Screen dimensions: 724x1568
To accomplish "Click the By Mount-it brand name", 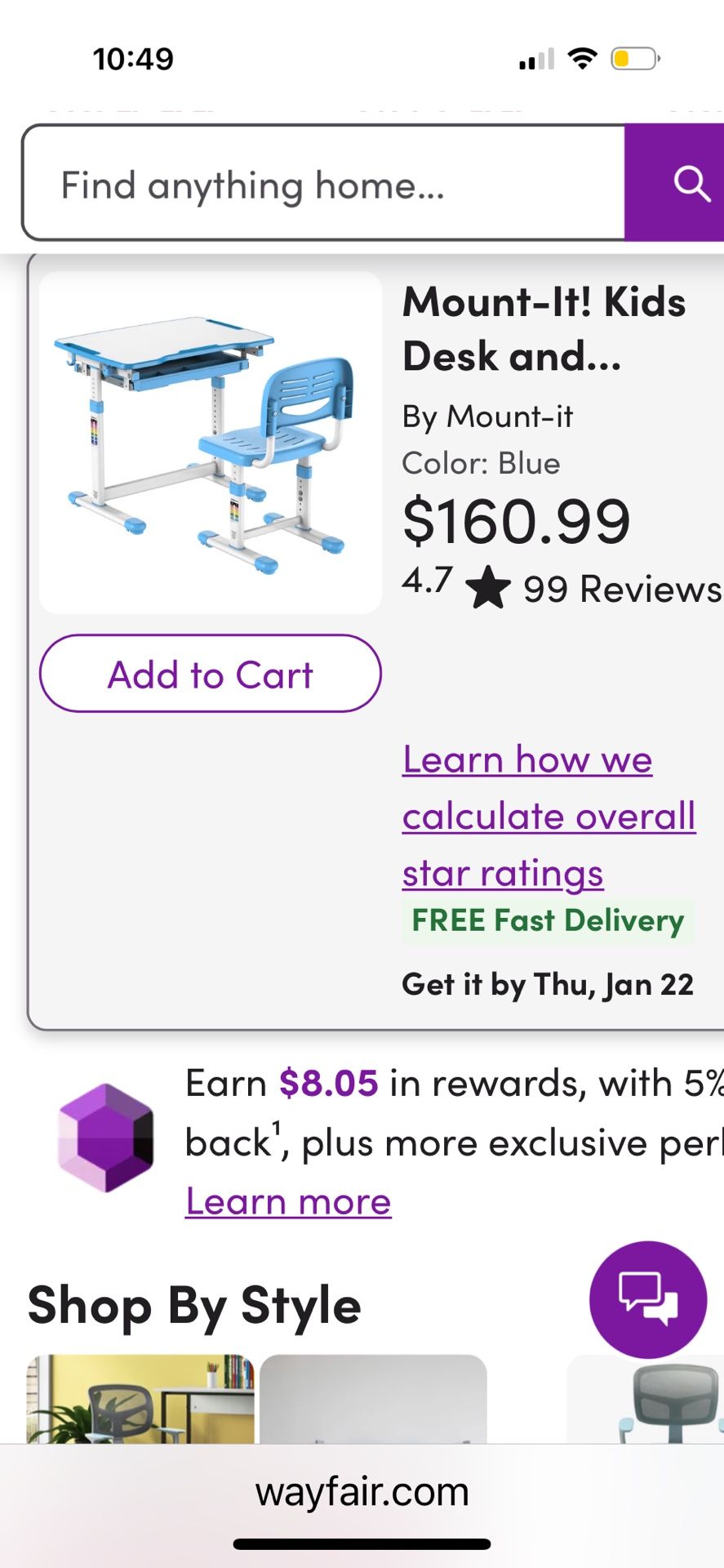I will tap(488, 416).
